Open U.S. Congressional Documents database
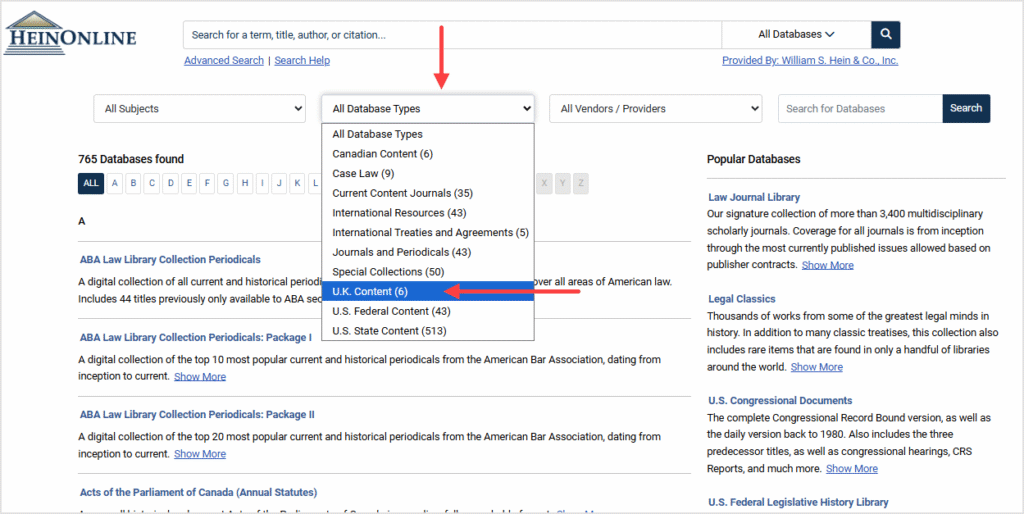The image size is (1024, 514). click(780, 400)
